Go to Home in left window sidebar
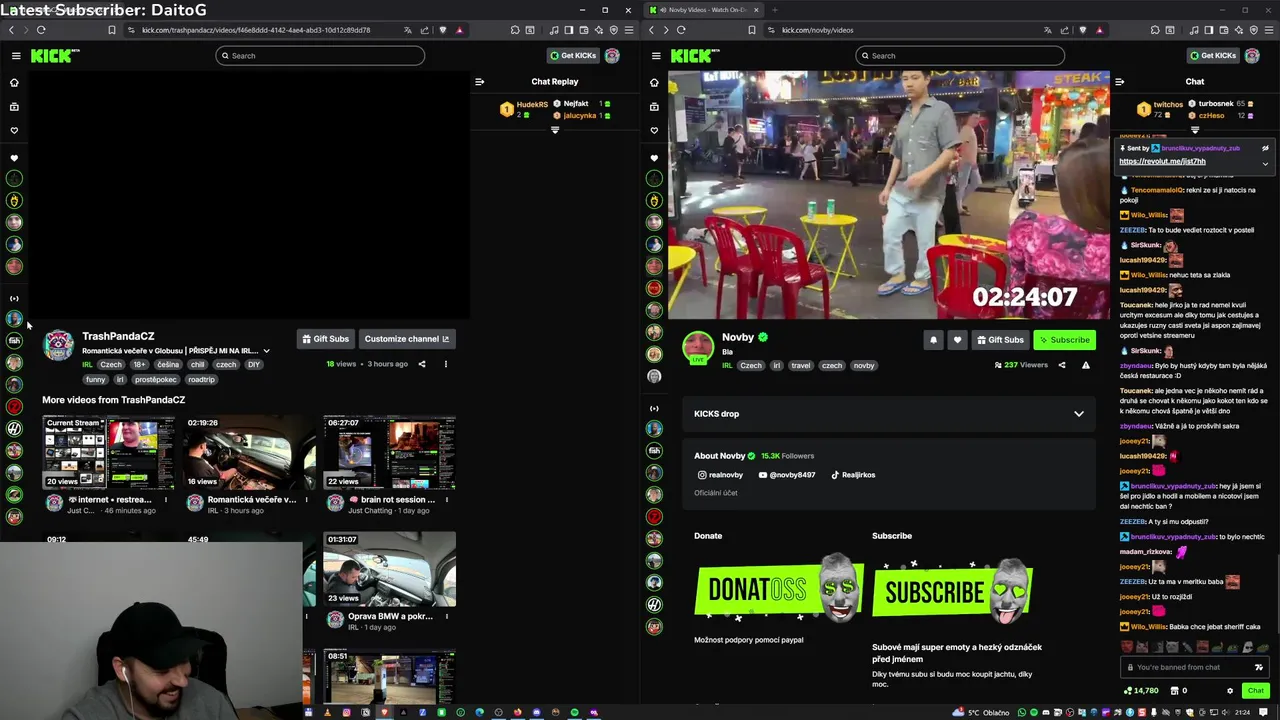 (x=14, y=82)
